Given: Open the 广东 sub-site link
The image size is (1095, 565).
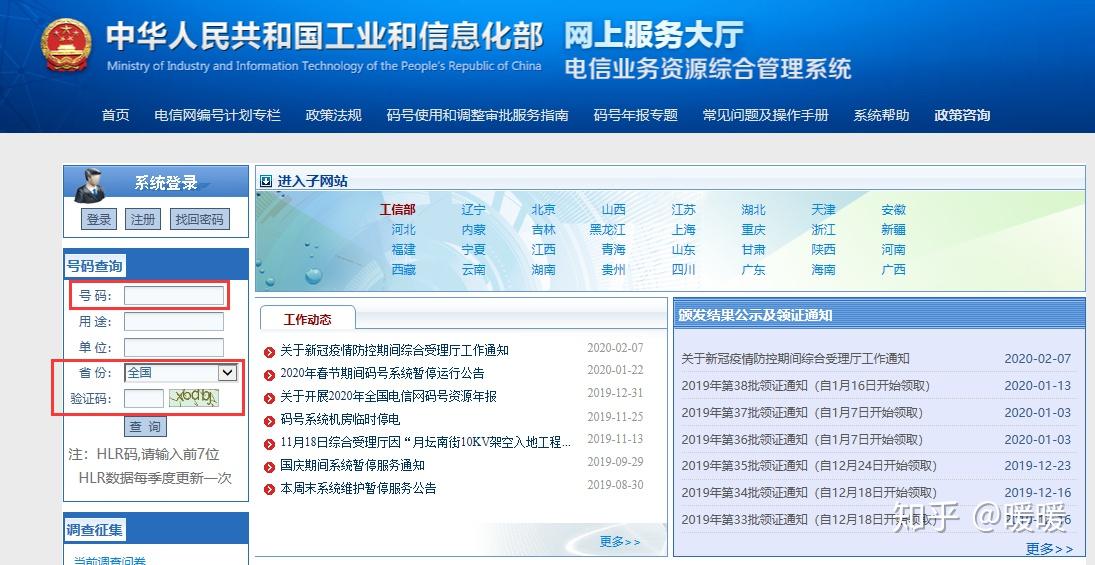Looking at the screenshot, I should point(754,270).
